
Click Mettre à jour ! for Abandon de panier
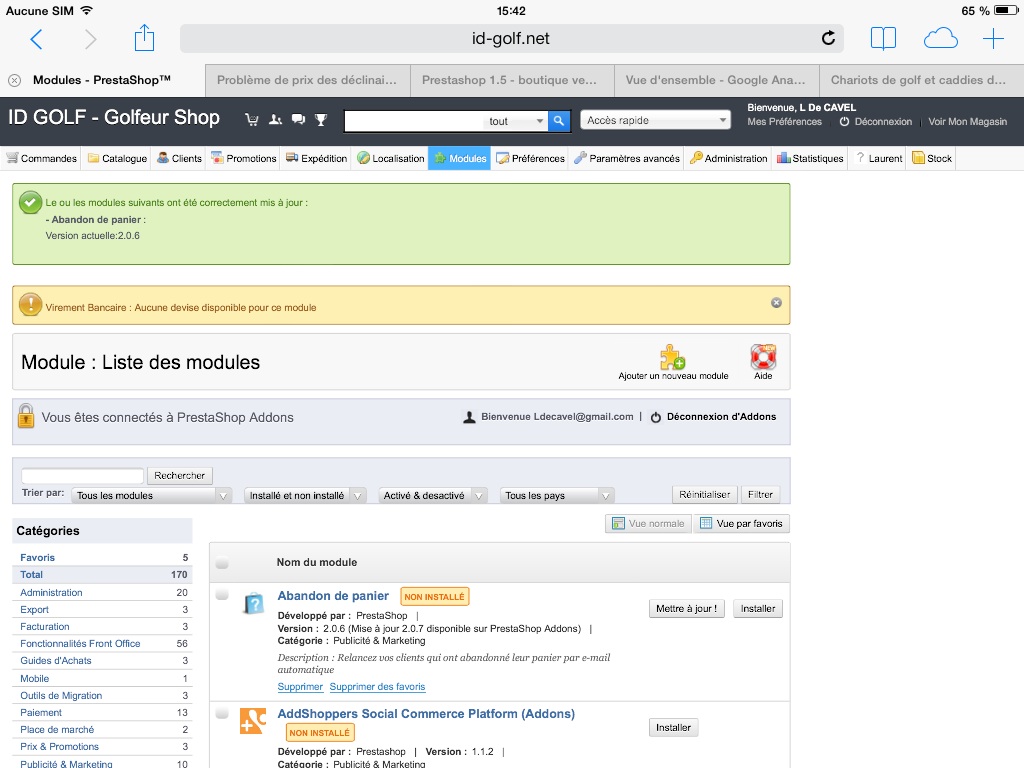(686, 609)
